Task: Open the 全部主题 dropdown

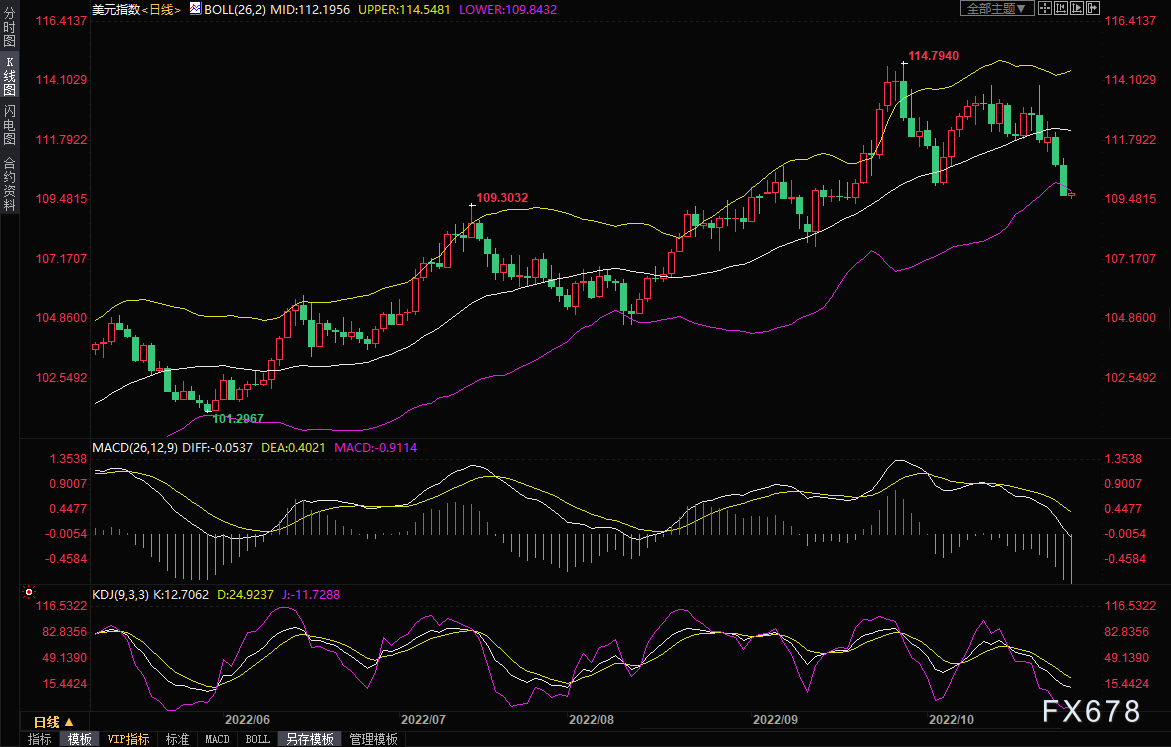Action: 996,8
